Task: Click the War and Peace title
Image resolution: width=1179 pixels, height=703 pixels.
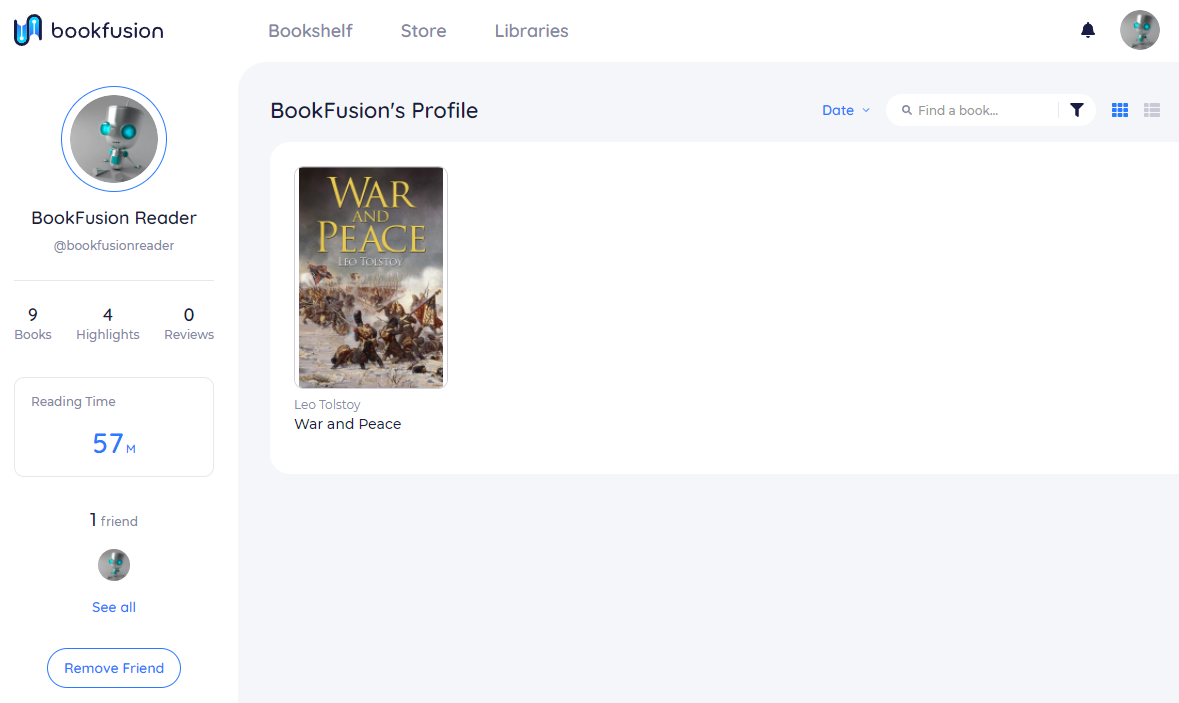Action: tap(347, 424)
